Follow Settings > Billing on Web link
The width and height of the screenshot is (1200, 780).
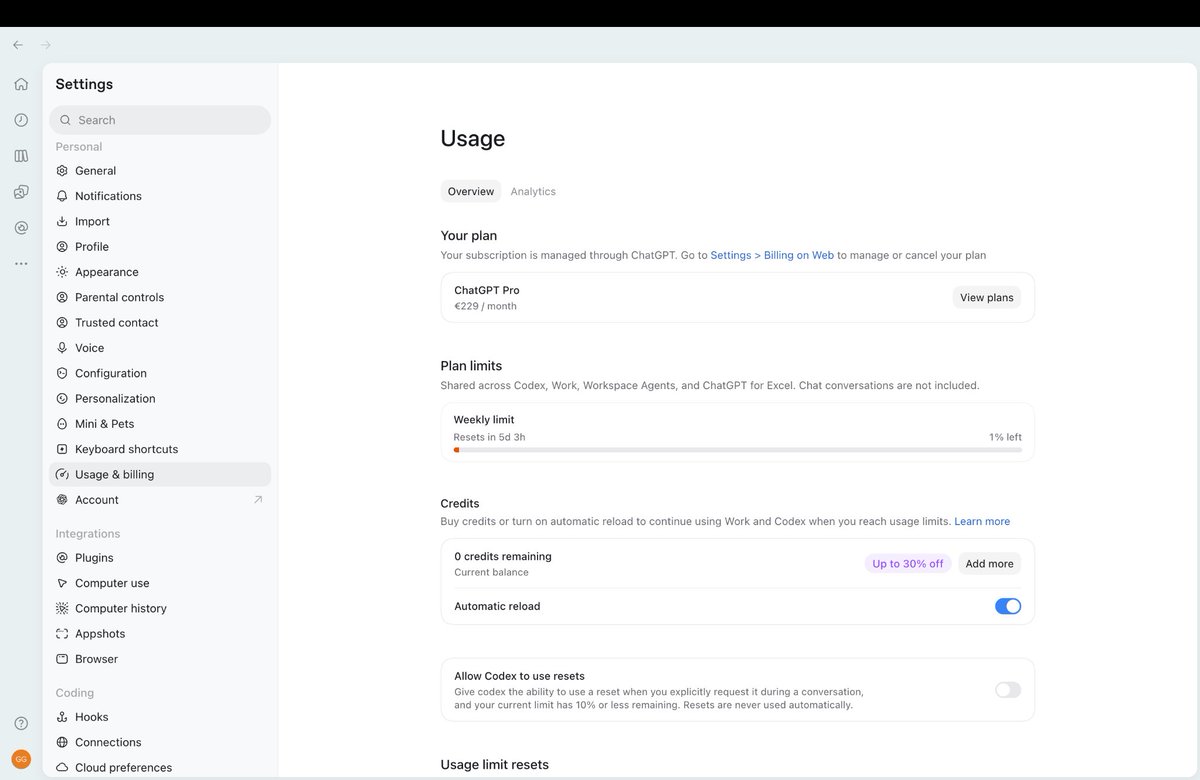772,255
